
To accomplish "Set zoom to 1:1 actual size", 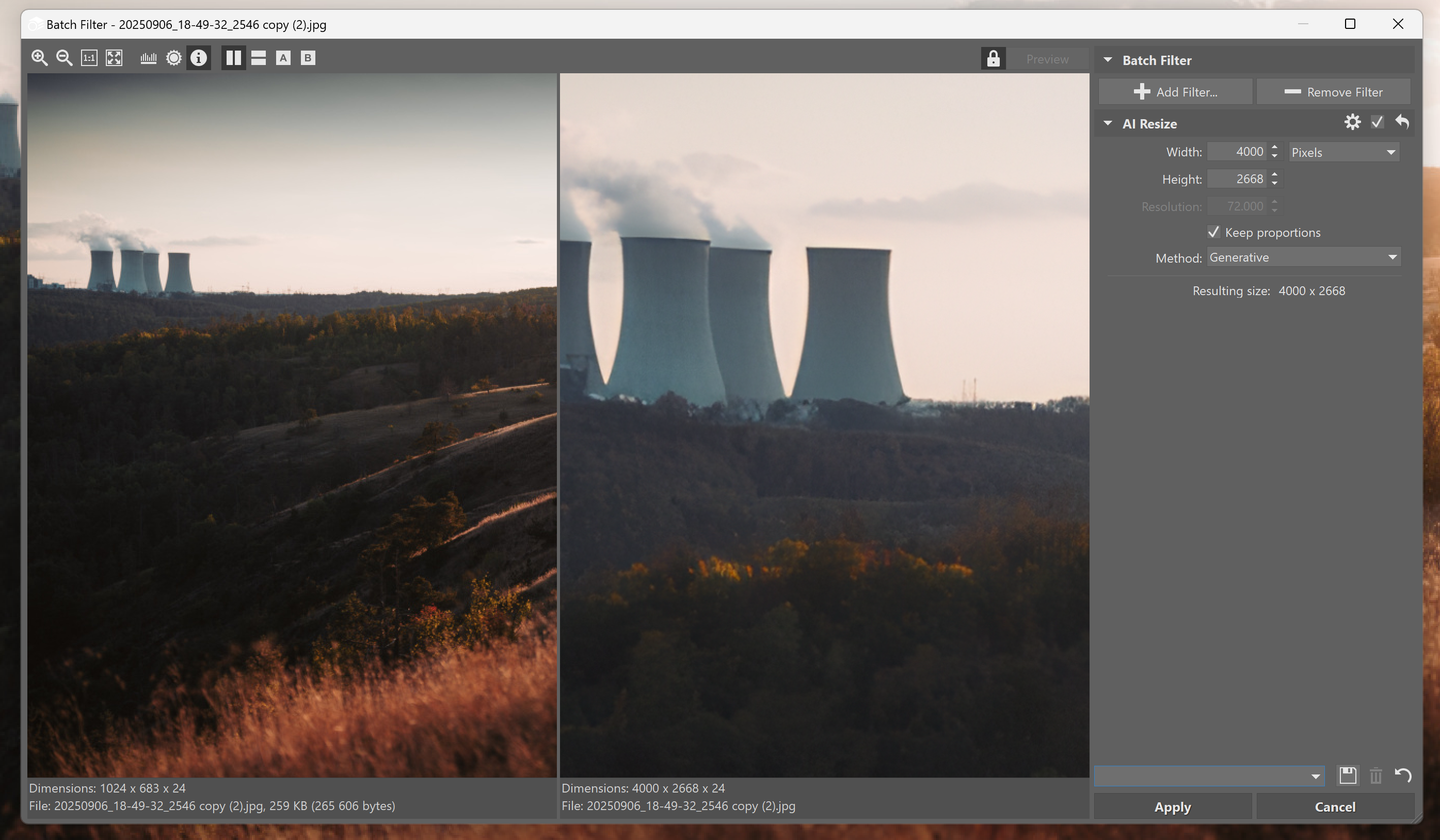I will [x=89, y=58].
